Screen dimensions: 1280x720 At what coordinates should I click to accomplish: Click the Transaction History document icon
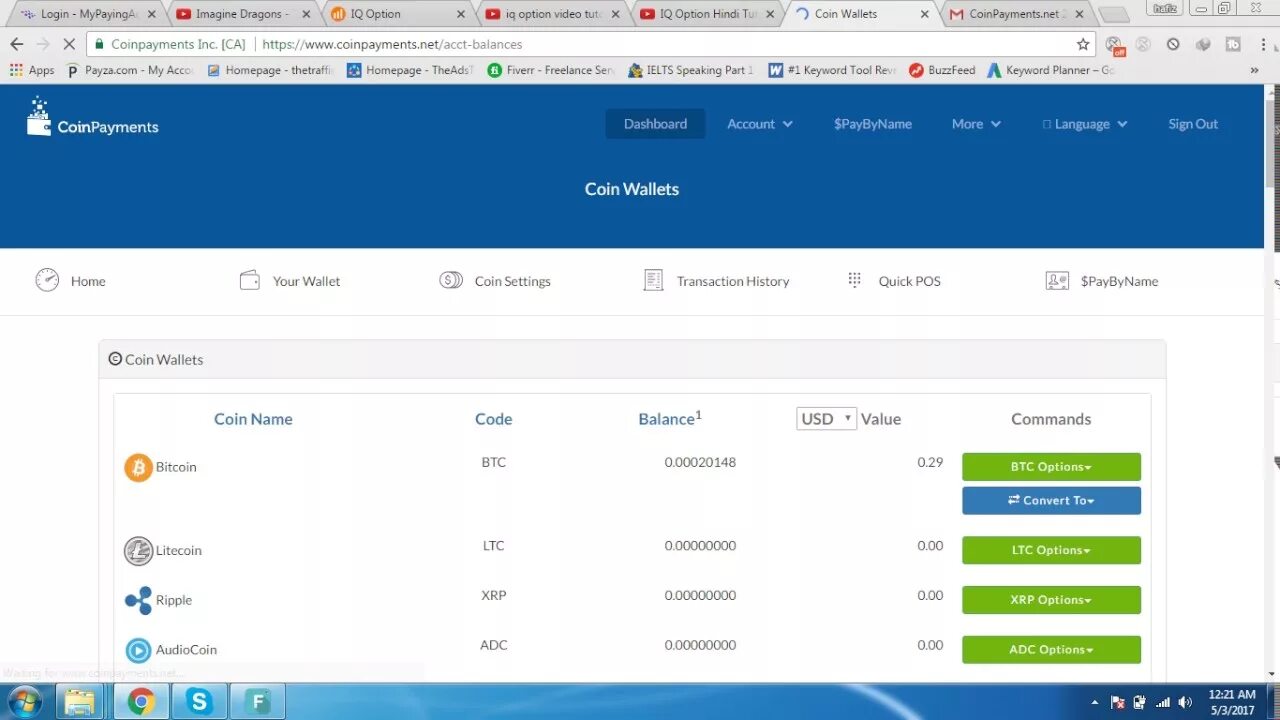(x=653, y=280)
